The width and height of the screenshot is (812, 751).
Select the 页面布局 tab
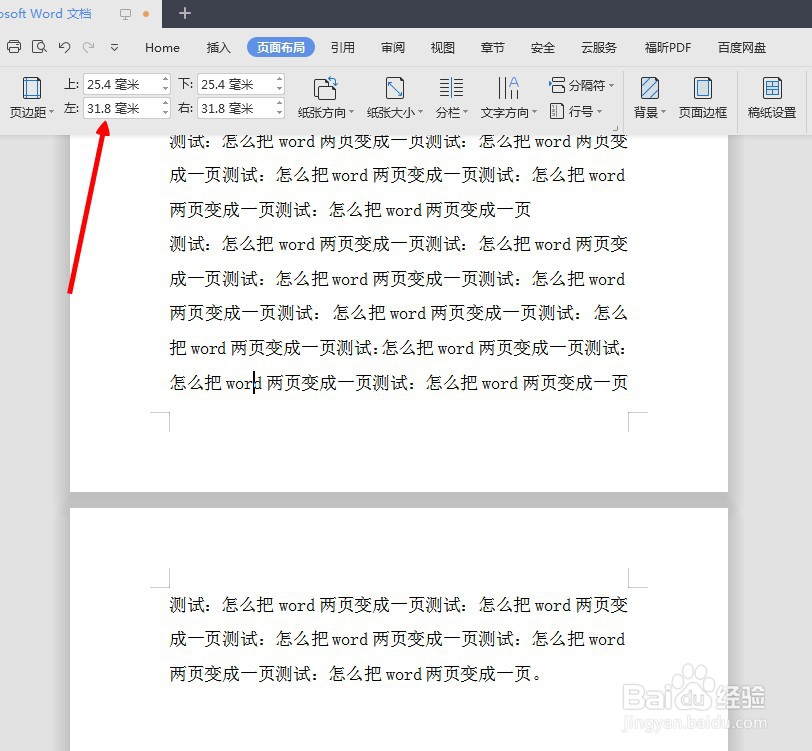pos(281,48)
